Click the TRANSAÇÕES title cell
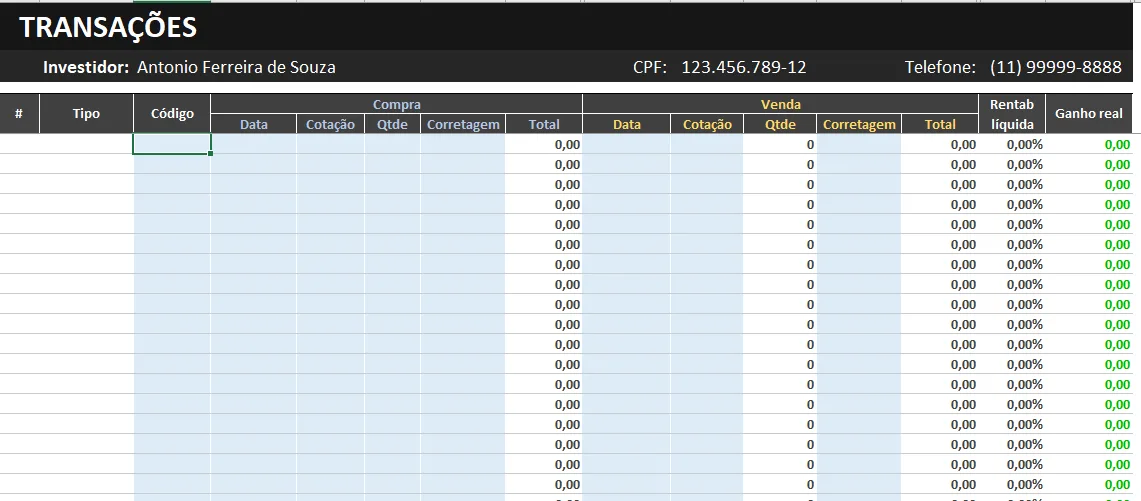 click(x=108, y=28)
